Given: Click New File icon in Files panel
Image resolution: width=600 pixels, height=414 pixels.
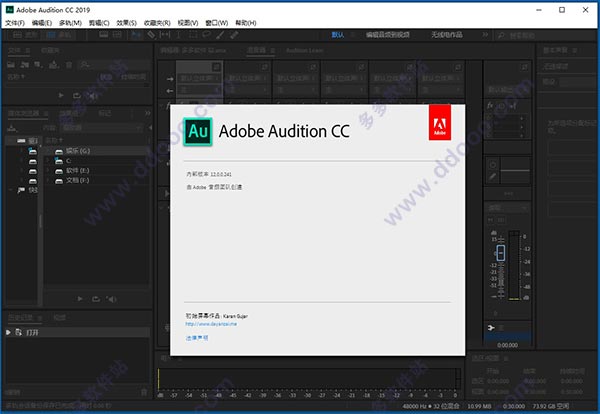Looking at the screenshot, I should [x=38, y=65].
